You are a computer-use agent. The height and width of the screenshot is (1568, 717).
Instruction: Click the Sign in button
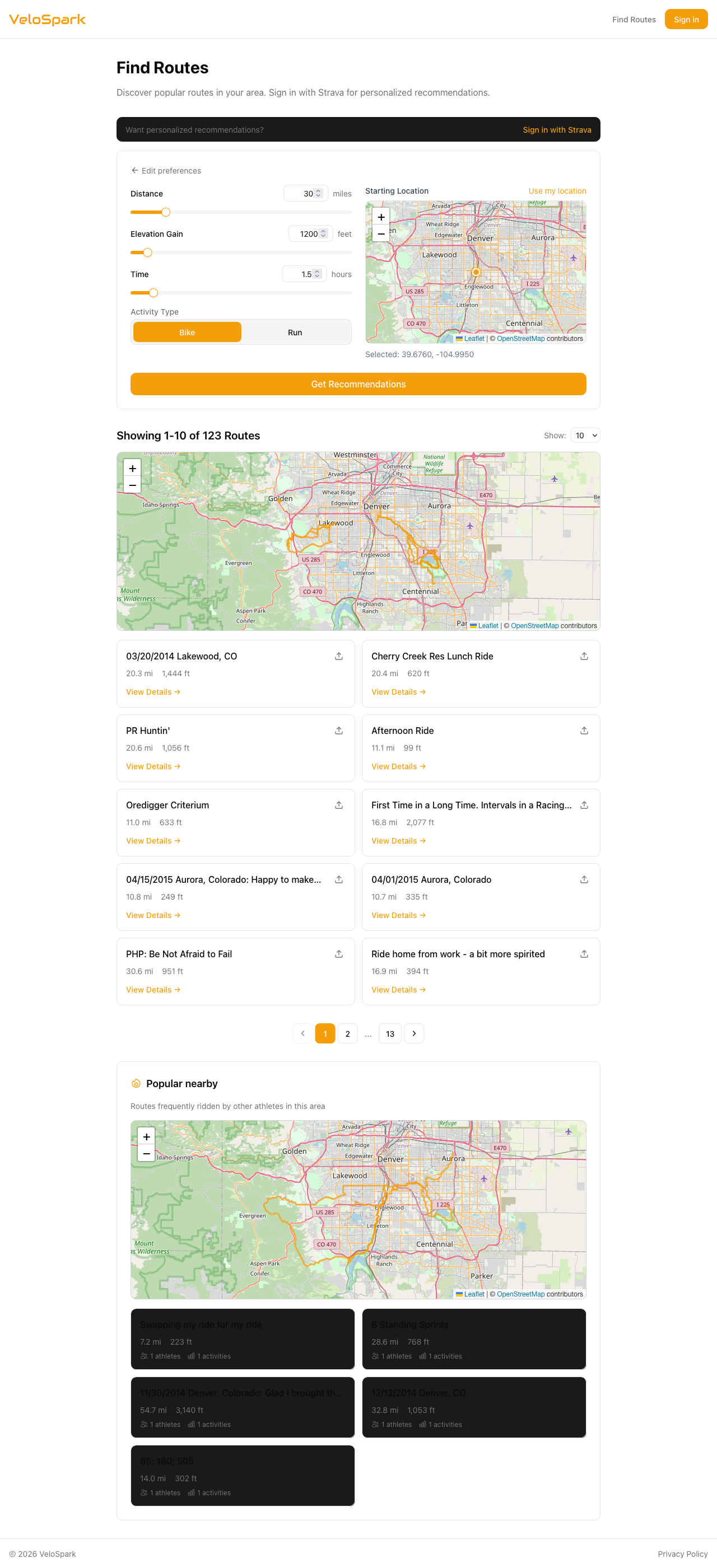coord(686,20)
